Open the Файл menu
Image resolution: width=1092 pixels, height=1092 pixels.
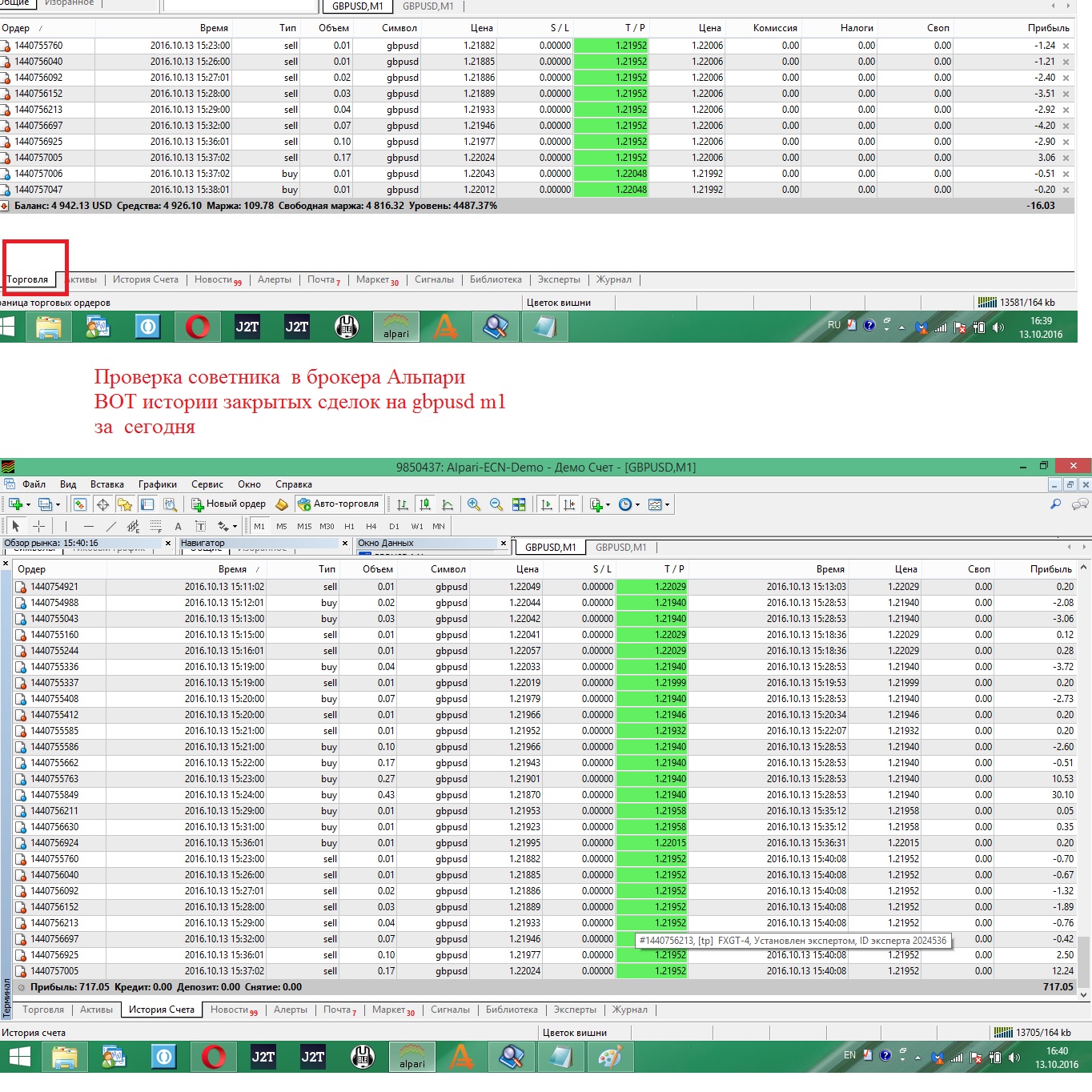[34, 484]
